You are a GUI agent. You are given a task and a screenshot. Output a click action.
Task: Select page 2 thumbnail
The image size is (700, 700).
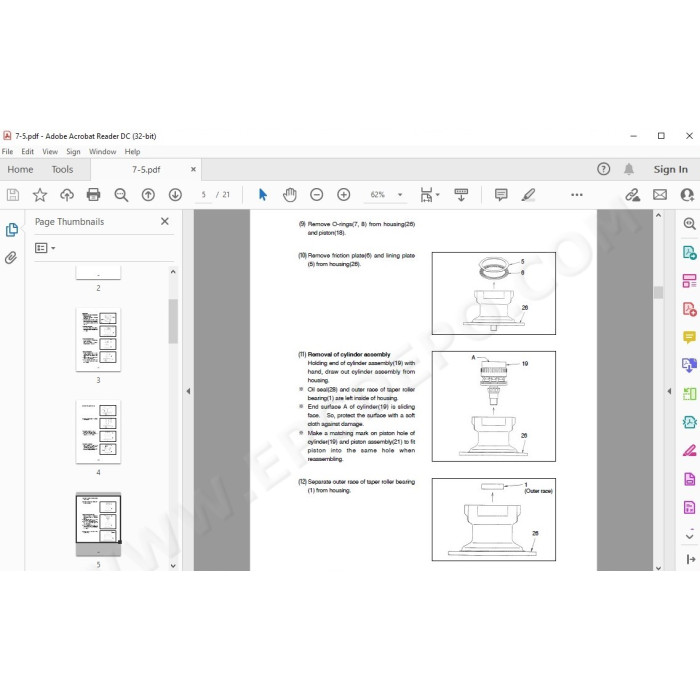click(98, 272)
